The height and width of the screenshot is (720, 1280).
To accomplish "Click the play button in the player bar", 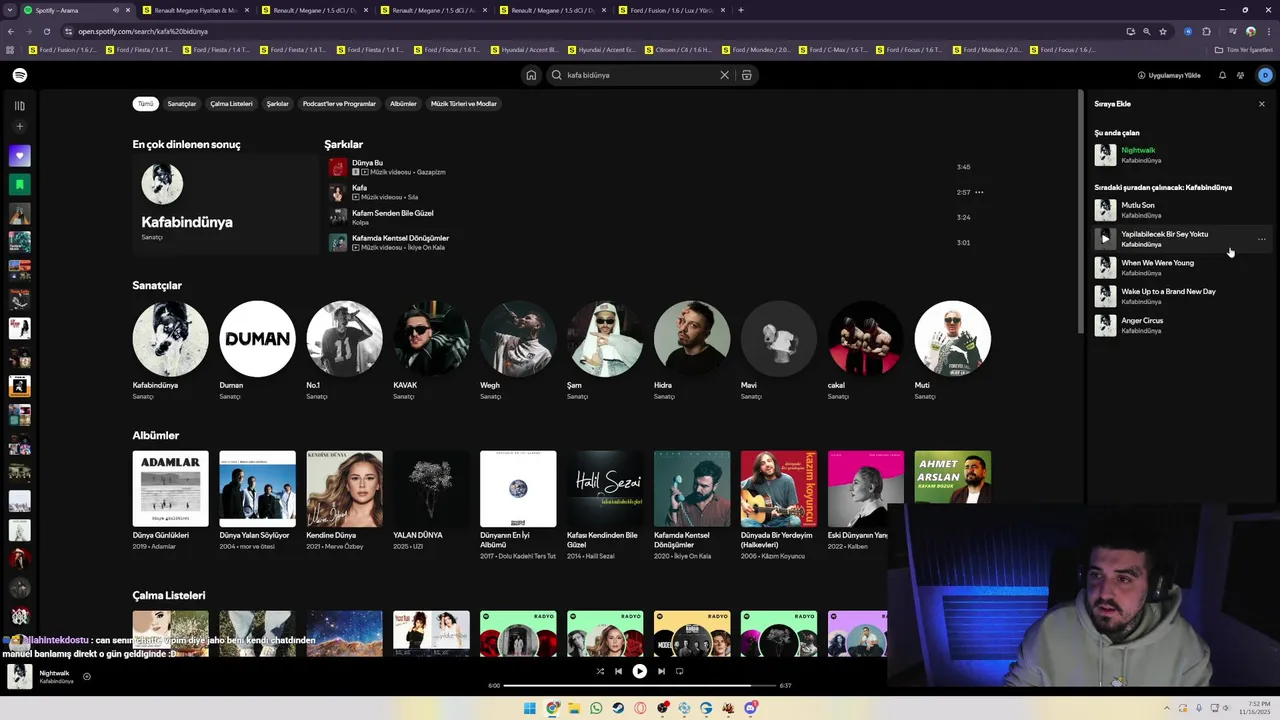I will coord(639,671).
